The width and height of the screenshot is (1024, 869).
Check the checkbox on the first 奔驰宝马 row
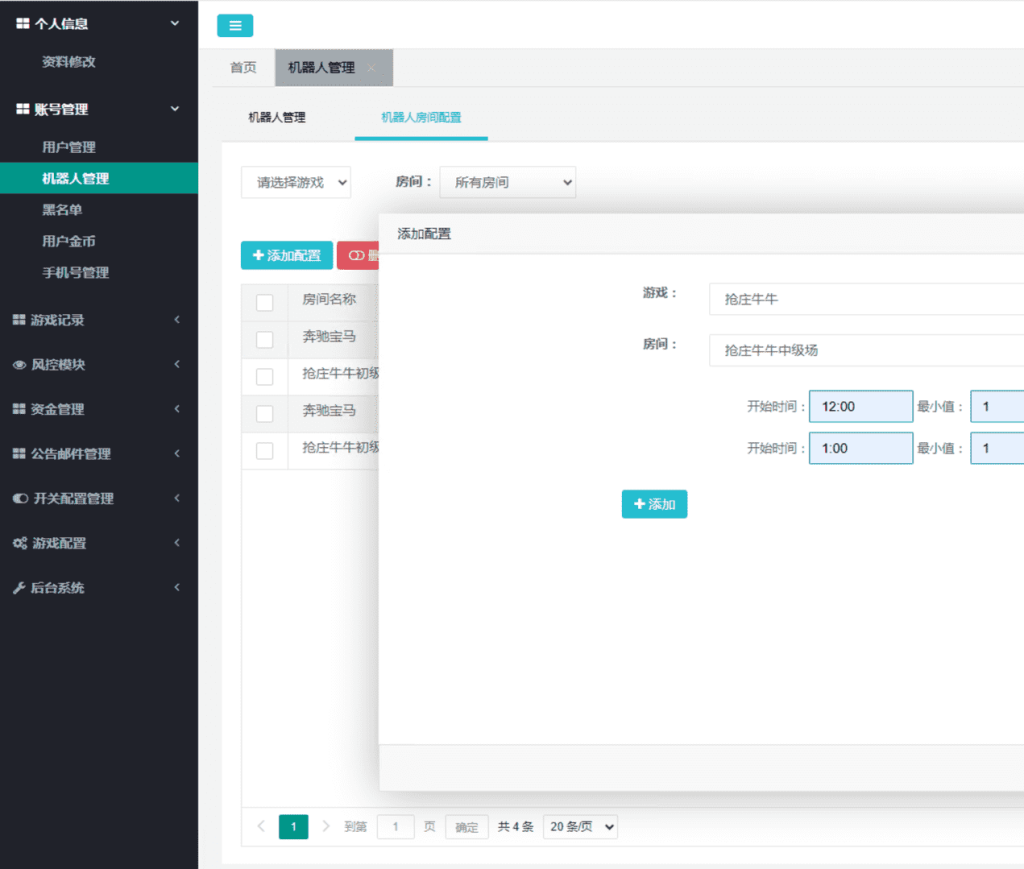point(265,340)
